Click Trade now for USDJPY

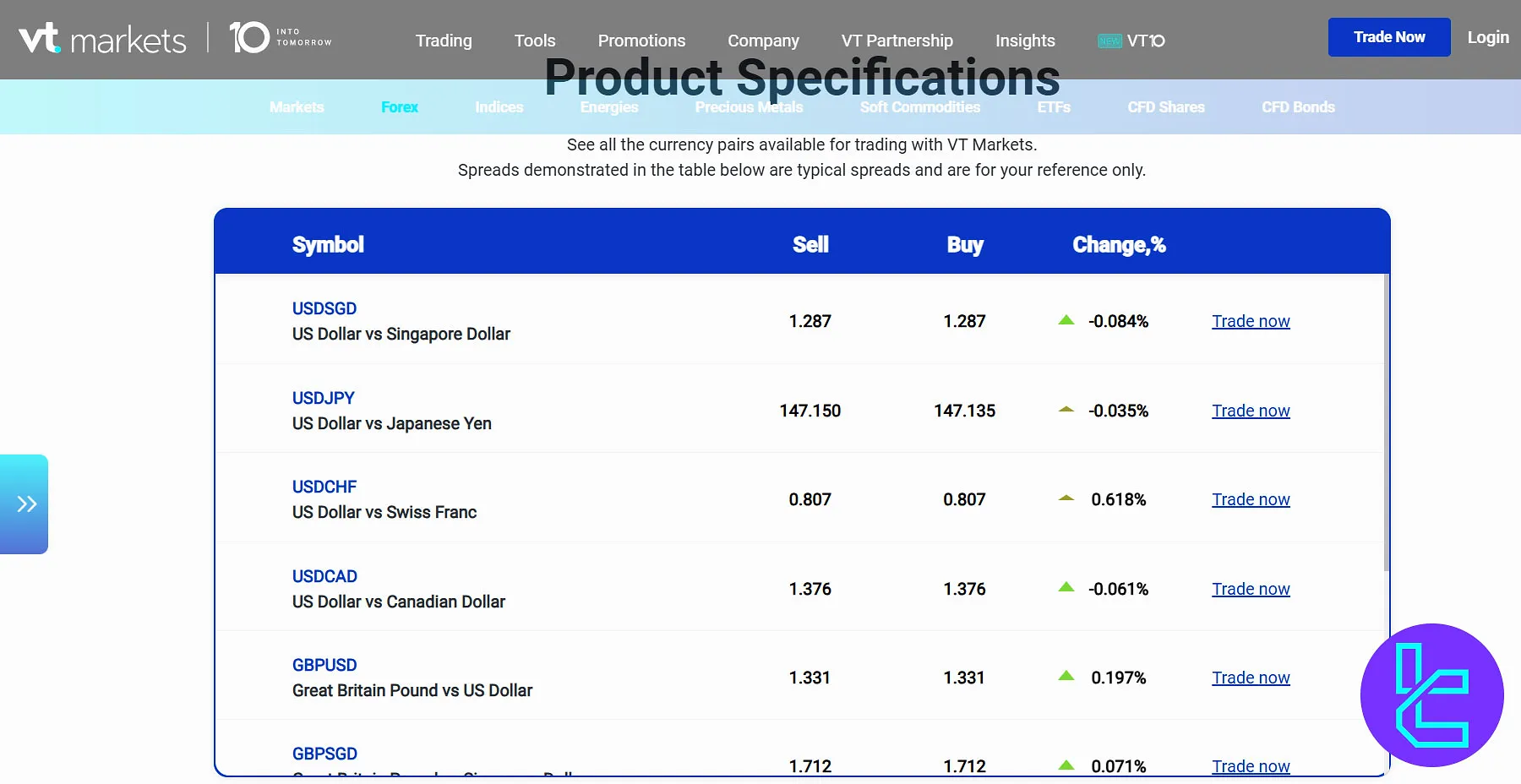coord(1251,411)
